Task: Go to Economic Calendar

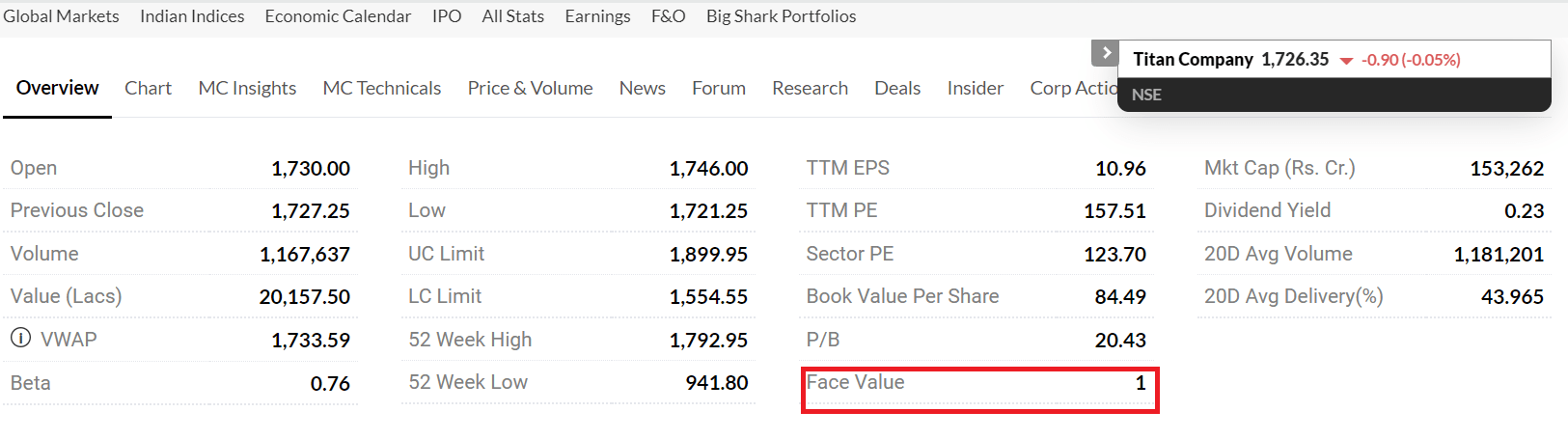Action: [x=338, y=16]
